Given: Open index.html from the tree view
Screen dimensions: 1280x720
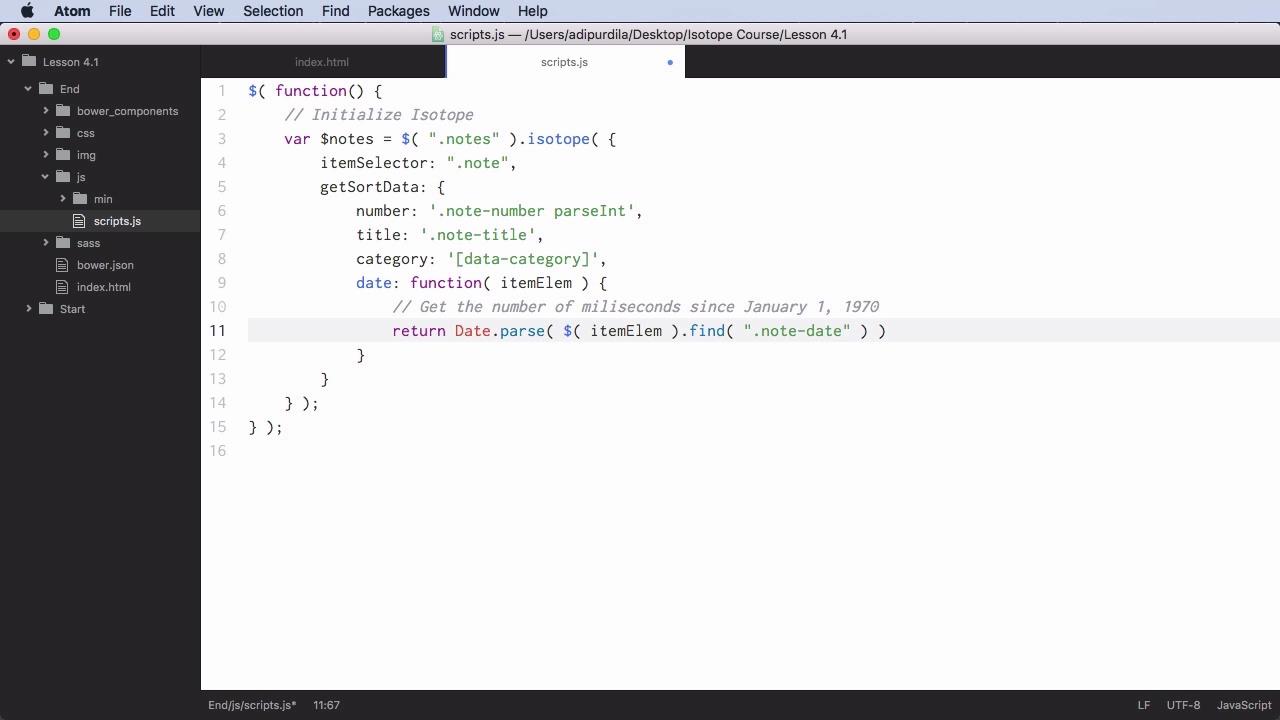Looking at the screenshot, I should coord(104,287).
